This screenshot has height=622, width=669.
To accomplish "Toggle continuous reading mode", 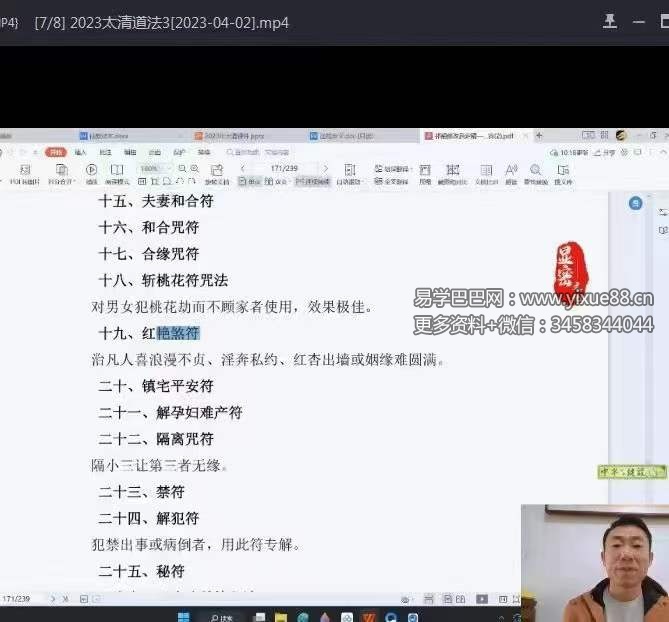I will [312, 182].
